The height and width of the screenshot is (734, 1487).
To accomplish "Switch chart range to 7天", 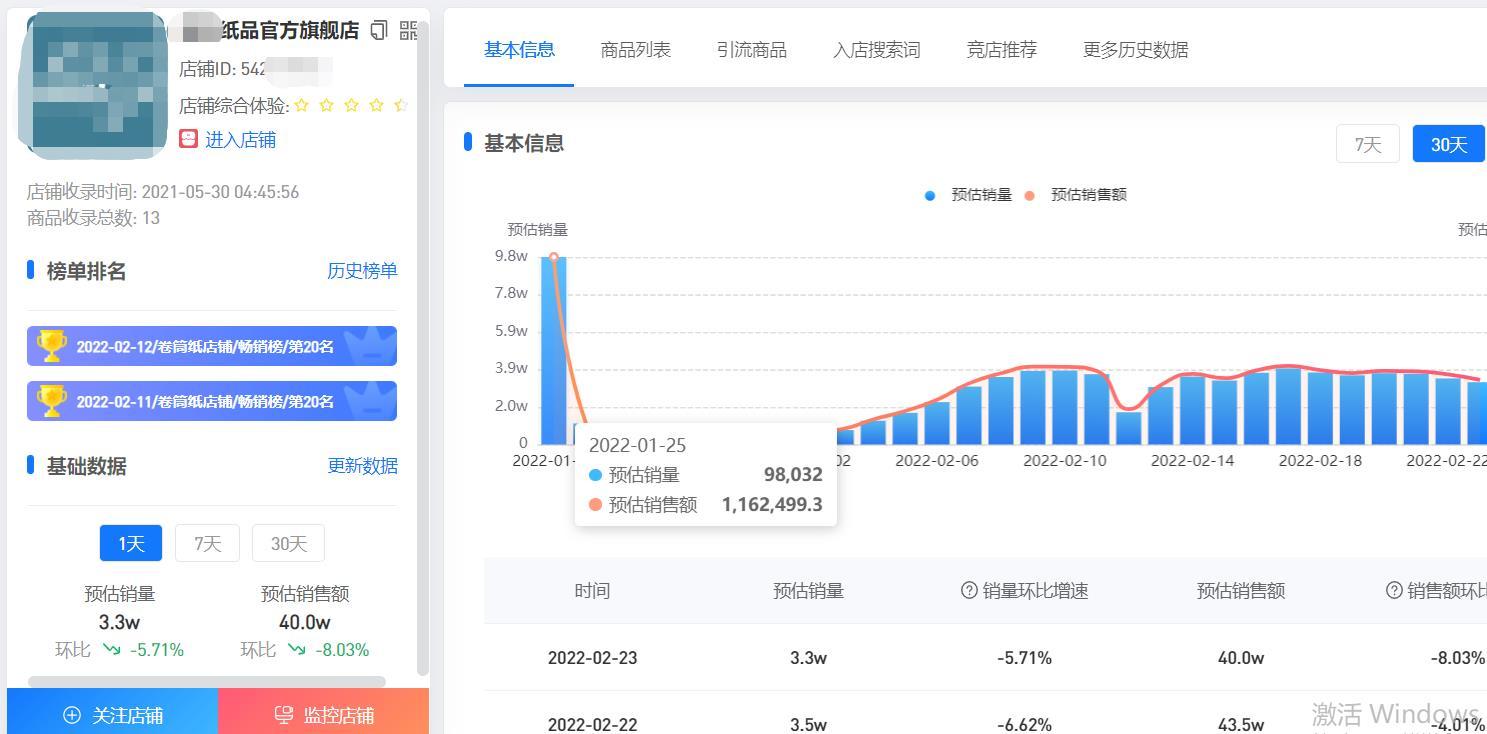I will click(x=1367, y=143).
